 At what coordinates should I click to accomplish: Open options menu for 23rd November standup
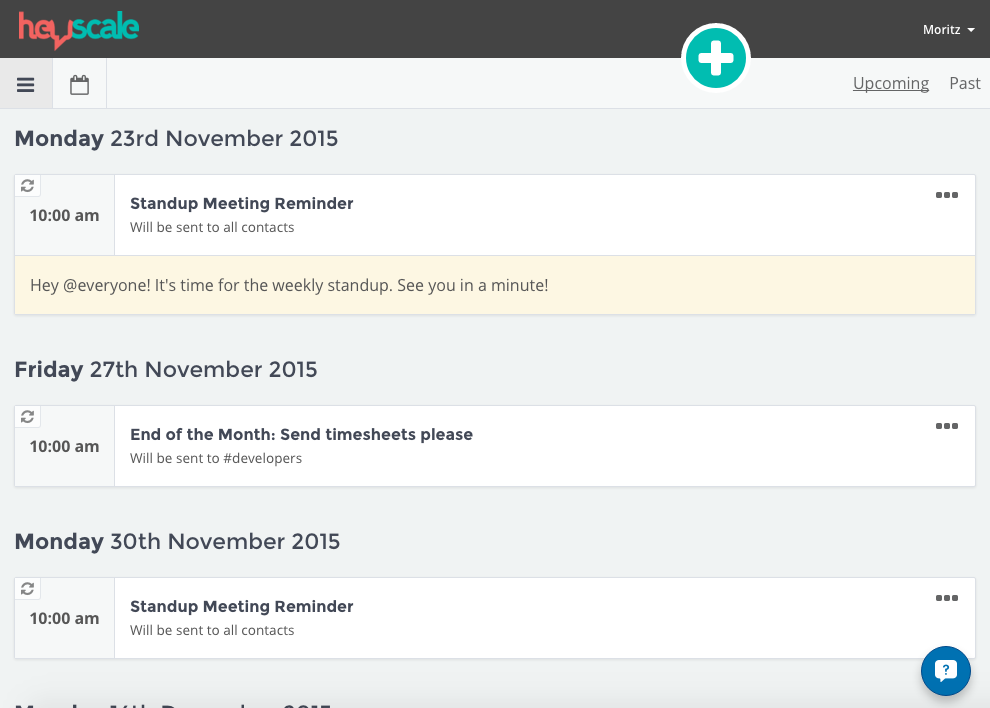946,195
